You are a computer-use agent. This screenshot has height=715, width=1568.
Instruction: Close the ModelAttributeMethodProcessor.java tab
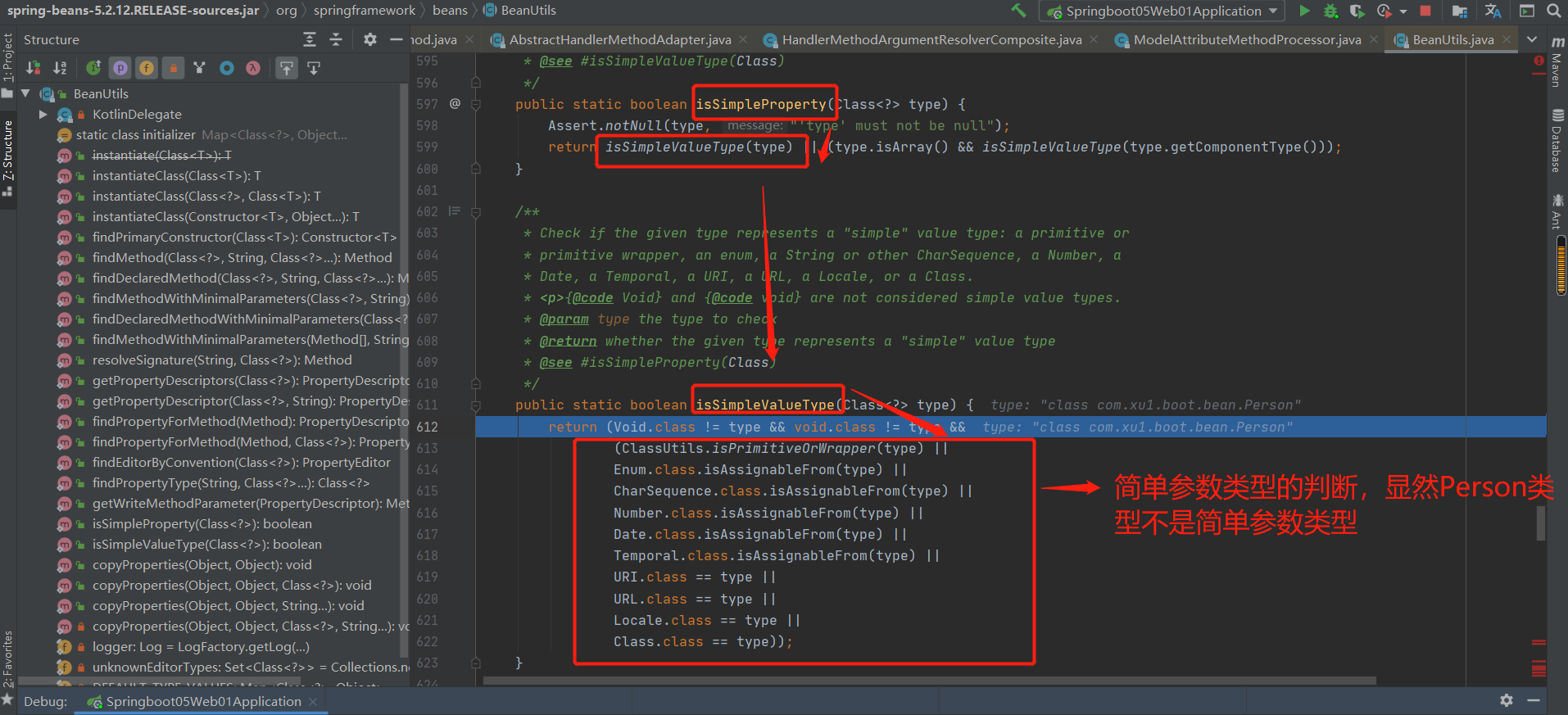pyautogui.click(x=1374, y=39)
